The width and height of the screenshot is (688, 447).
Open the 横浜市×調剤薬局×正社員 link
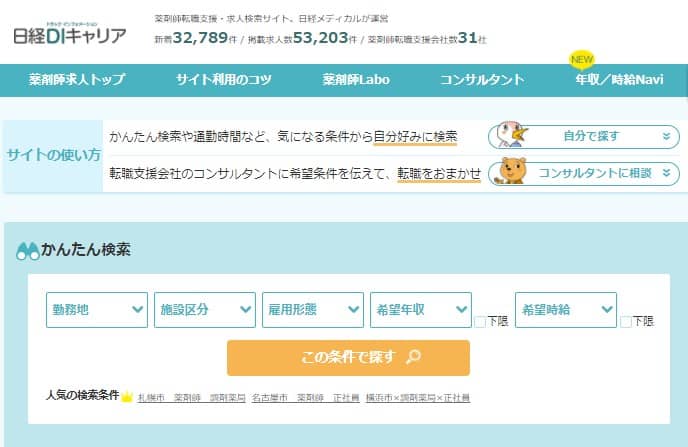418,397
